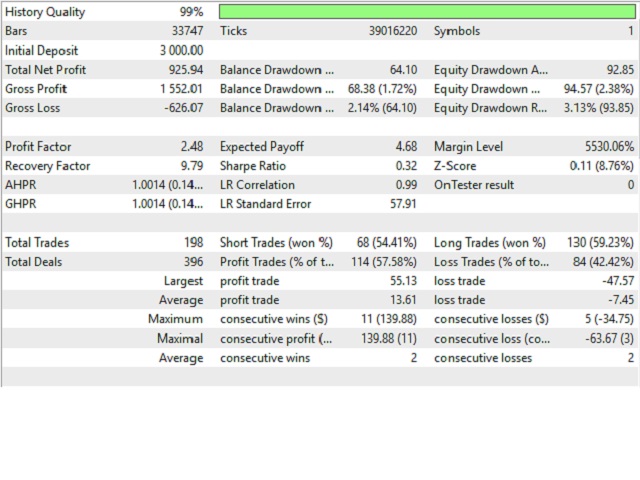Click the Margin Level value 5530.06%
The image size is (640, 480).
pyautogui.click(x=603, y=147)
